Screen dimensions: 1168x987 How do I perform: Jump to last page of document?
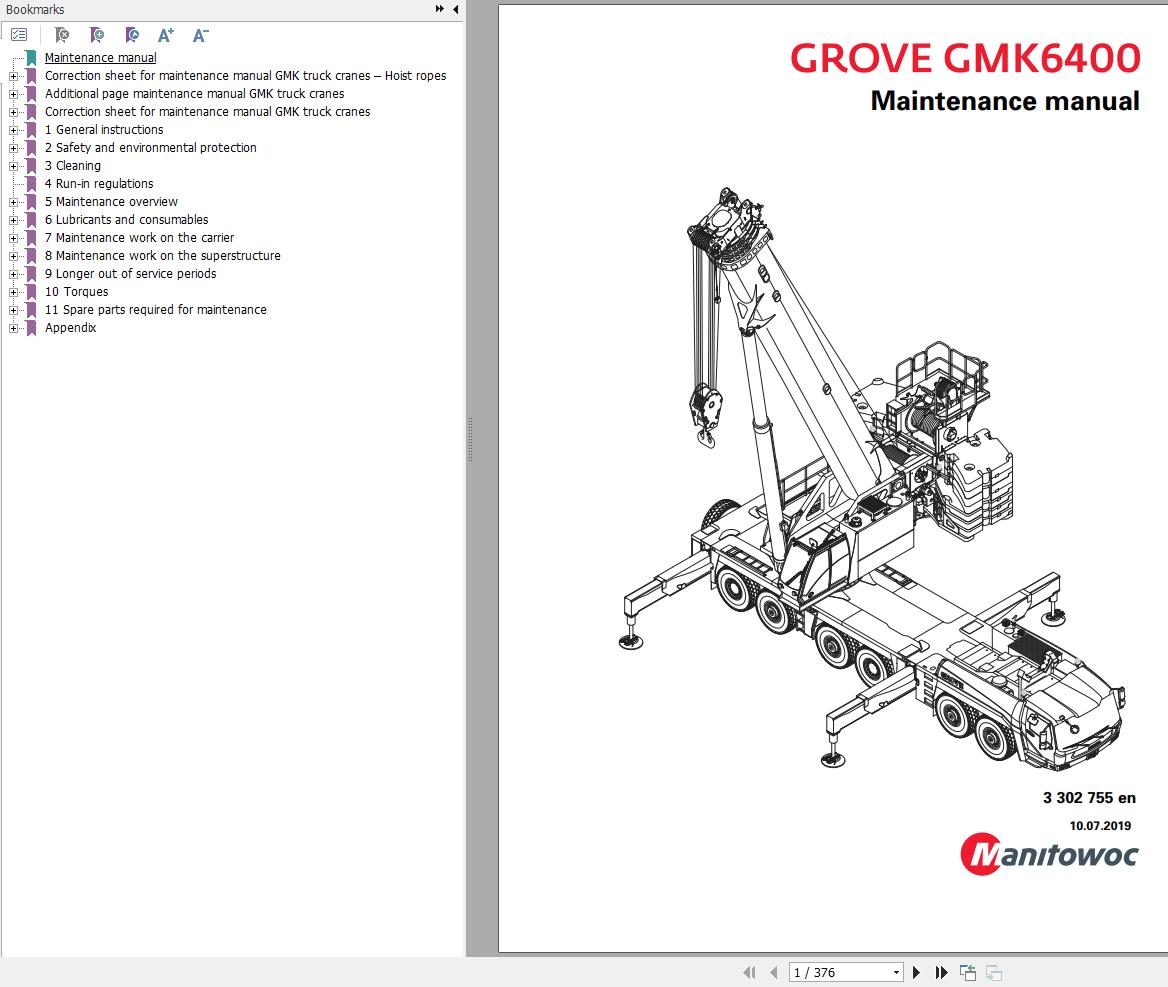tap(941, 972)
